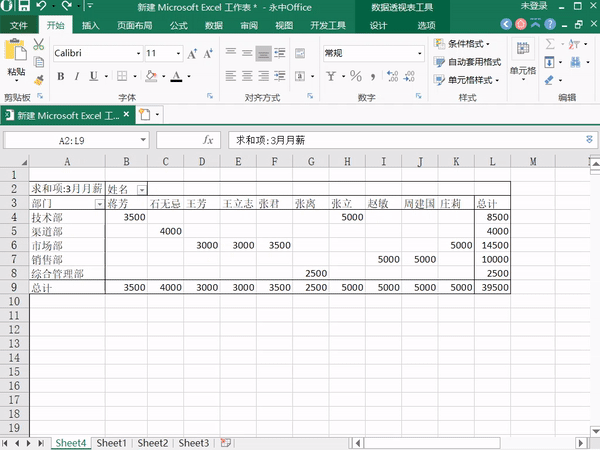Click the Copy icon
This screenshot has width=600, height=450.
click(x=39, y=62)
